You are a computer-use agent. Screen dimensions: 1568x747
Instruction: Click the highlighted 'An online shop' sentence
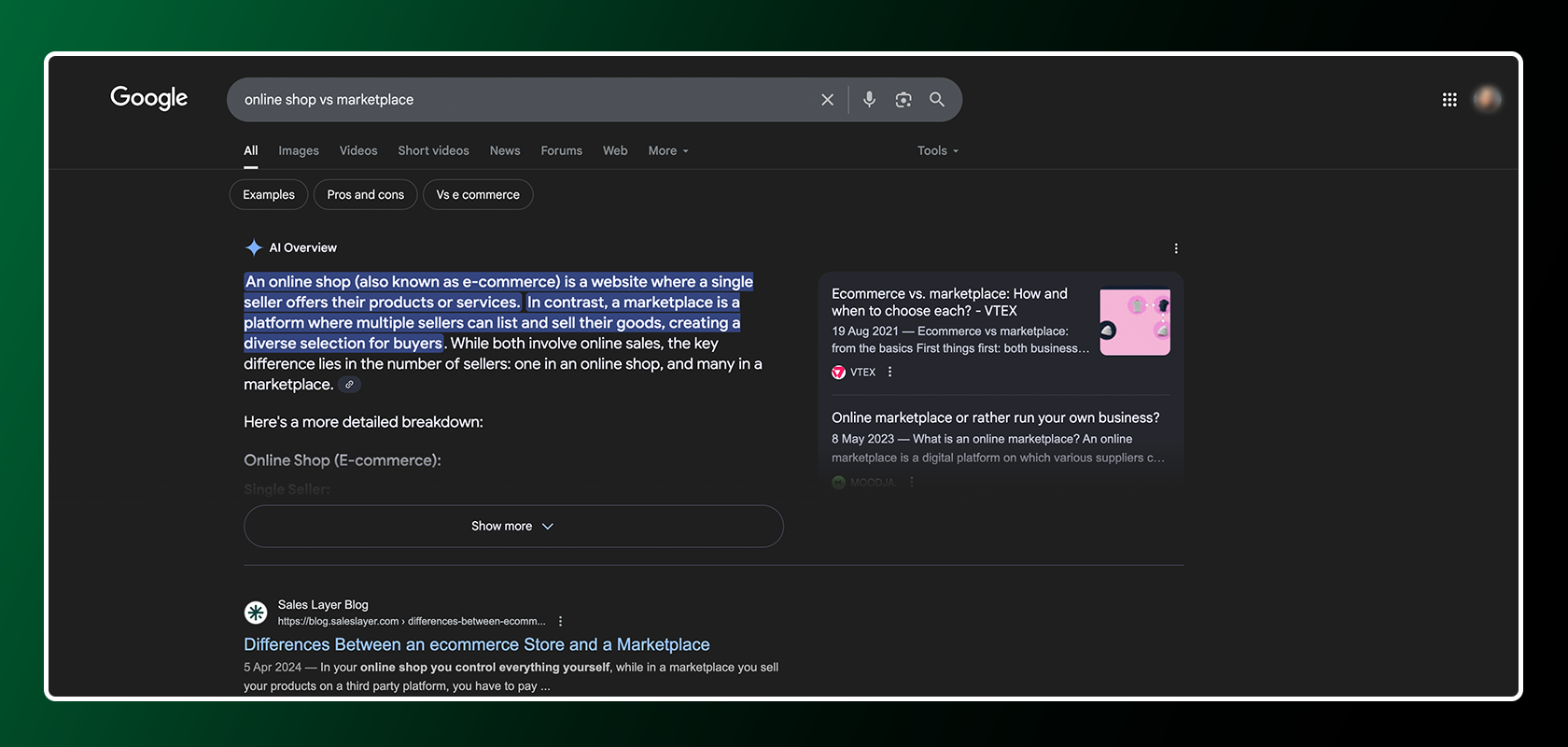tap(498, 291)
